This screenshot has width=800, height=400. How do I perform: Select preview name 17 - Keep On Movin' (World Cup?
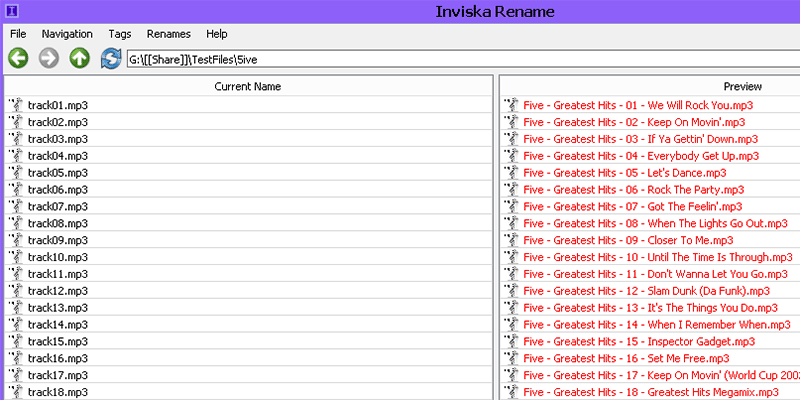(661, 374)
